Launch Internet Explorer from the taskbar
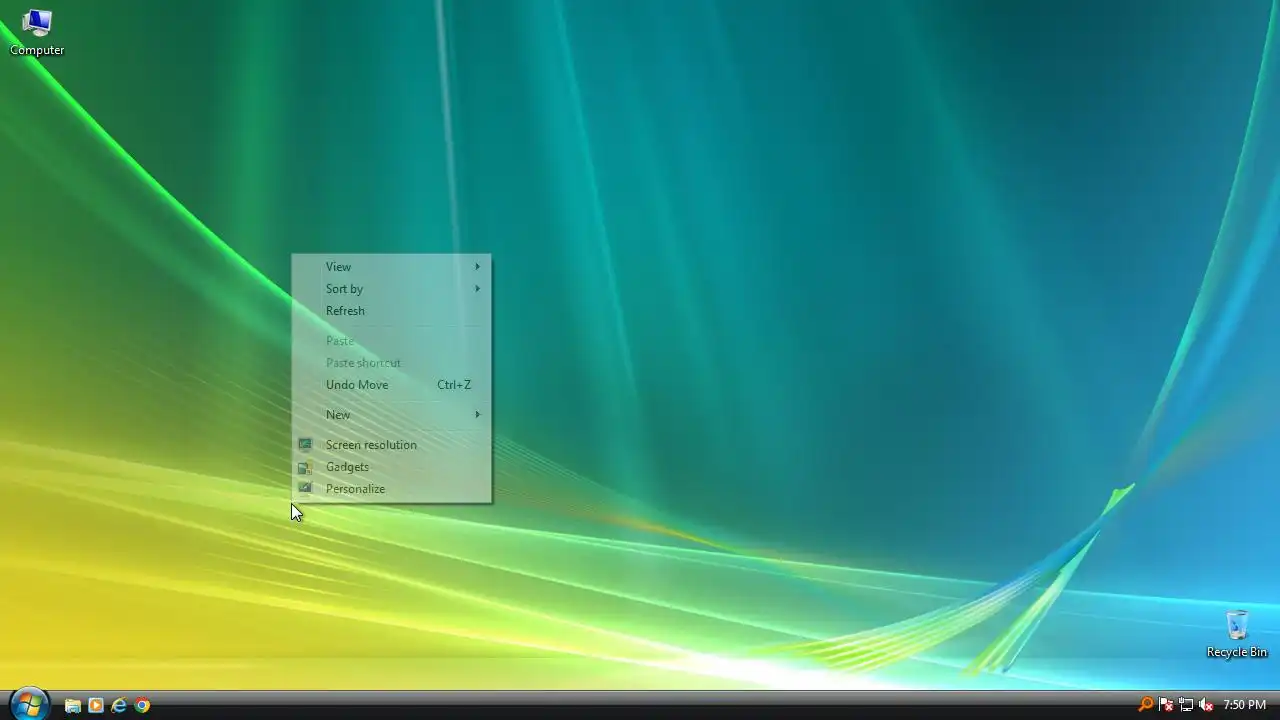The image size is (1280, 720). [119, 705]
